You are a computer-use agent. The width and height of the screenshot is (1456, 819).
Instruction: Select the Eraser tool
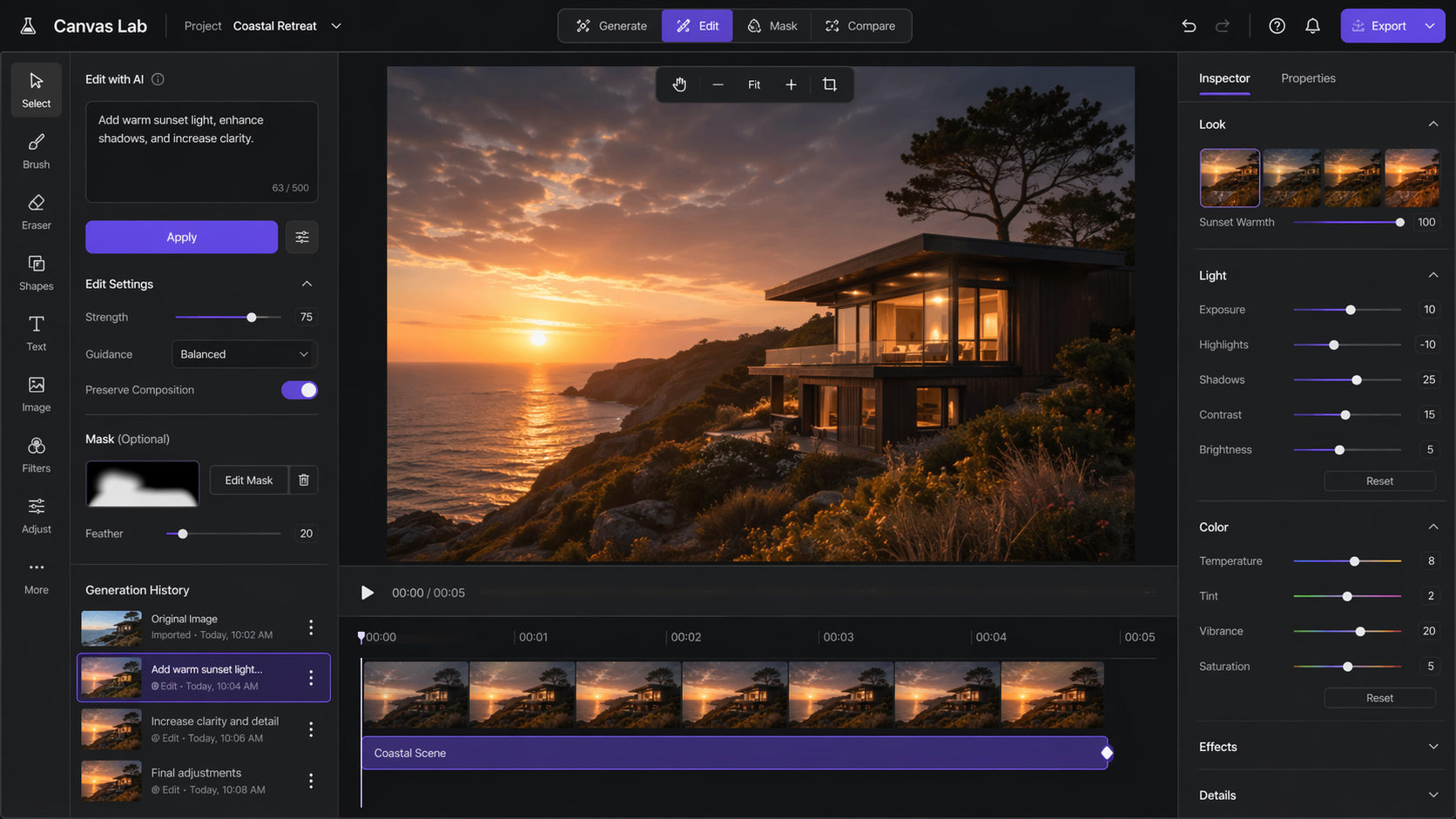[36, 211]
